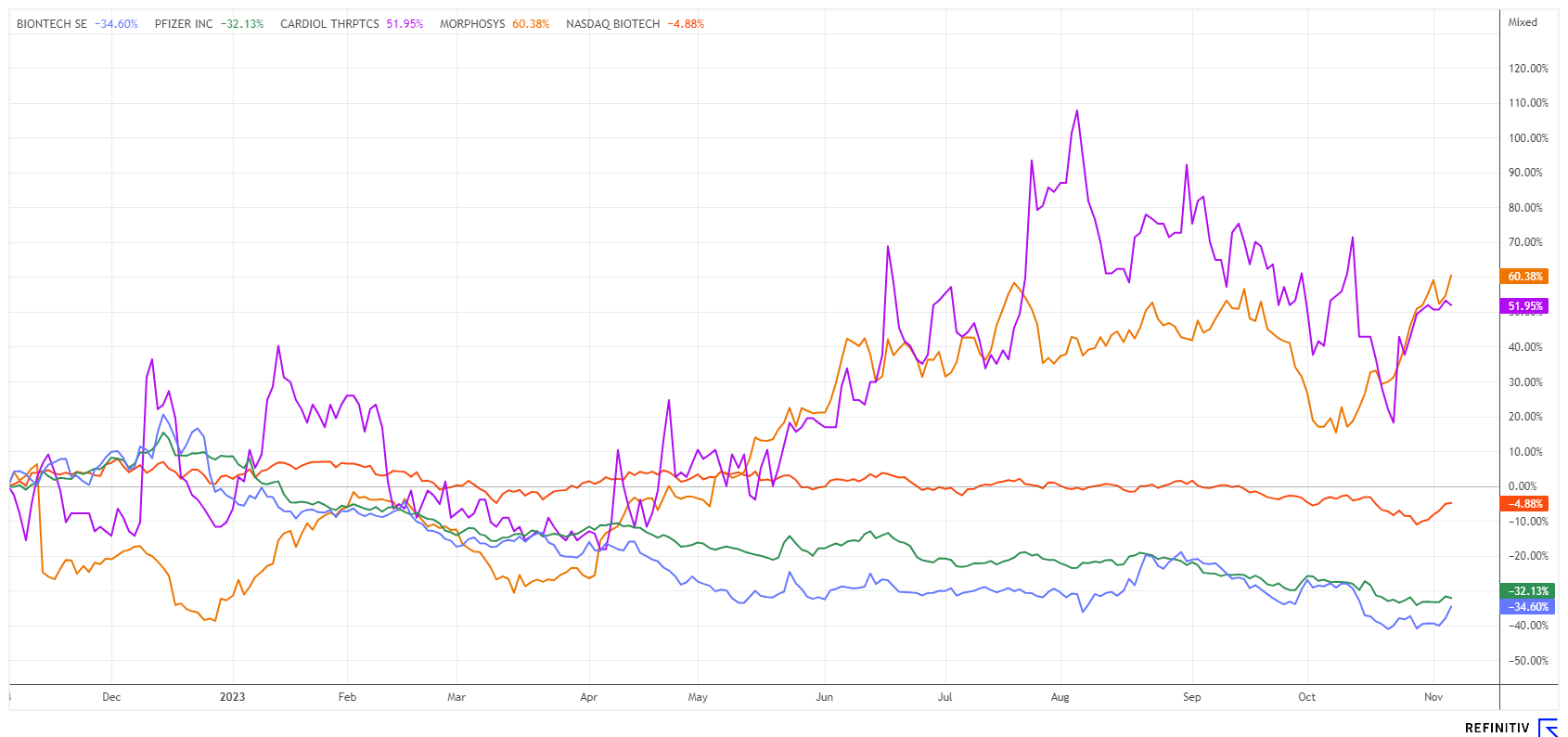This screenshot has height=737, width=1568.
Task: Select the NASDAQ BIOTECH legend label
Action: pos(612,24)
